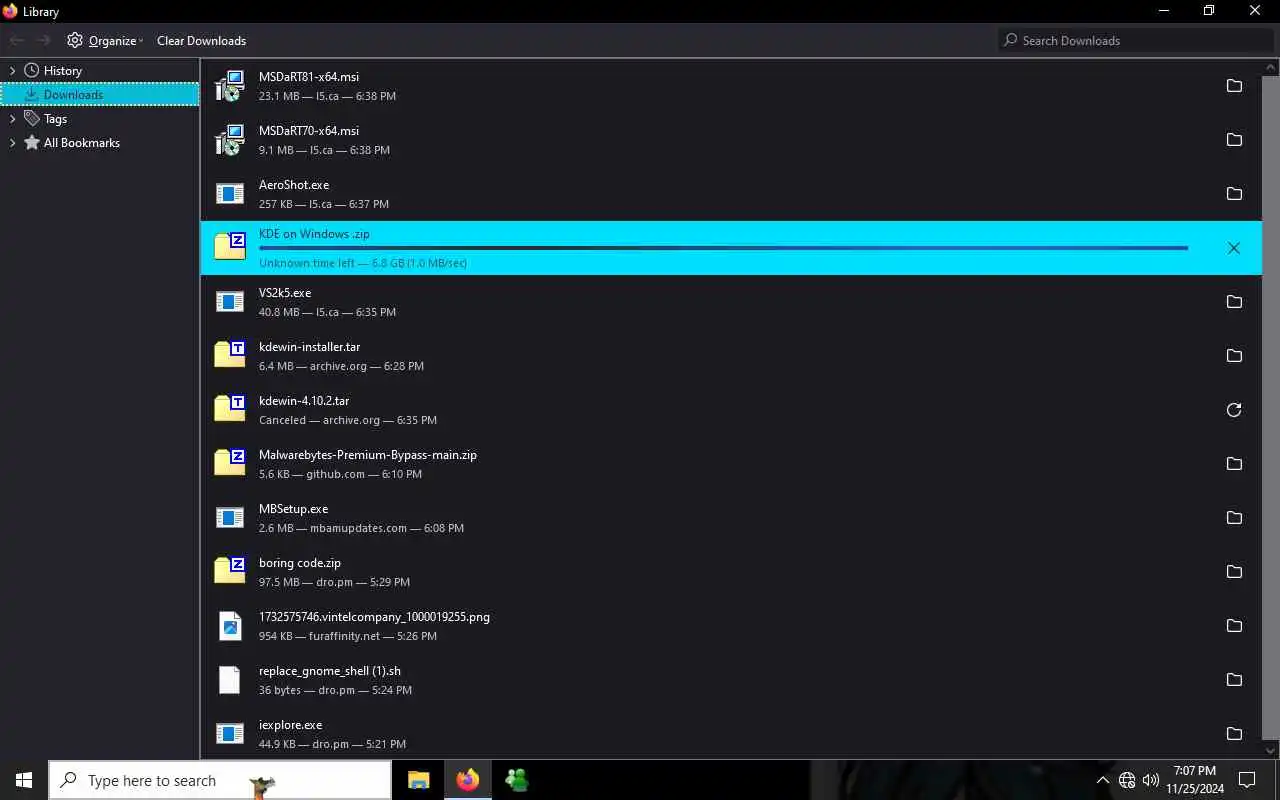This screenshot has width=1280, height=800.
Task: Select the MSDaRT81-x64.msi file name
Action: (x=309, y=77)
